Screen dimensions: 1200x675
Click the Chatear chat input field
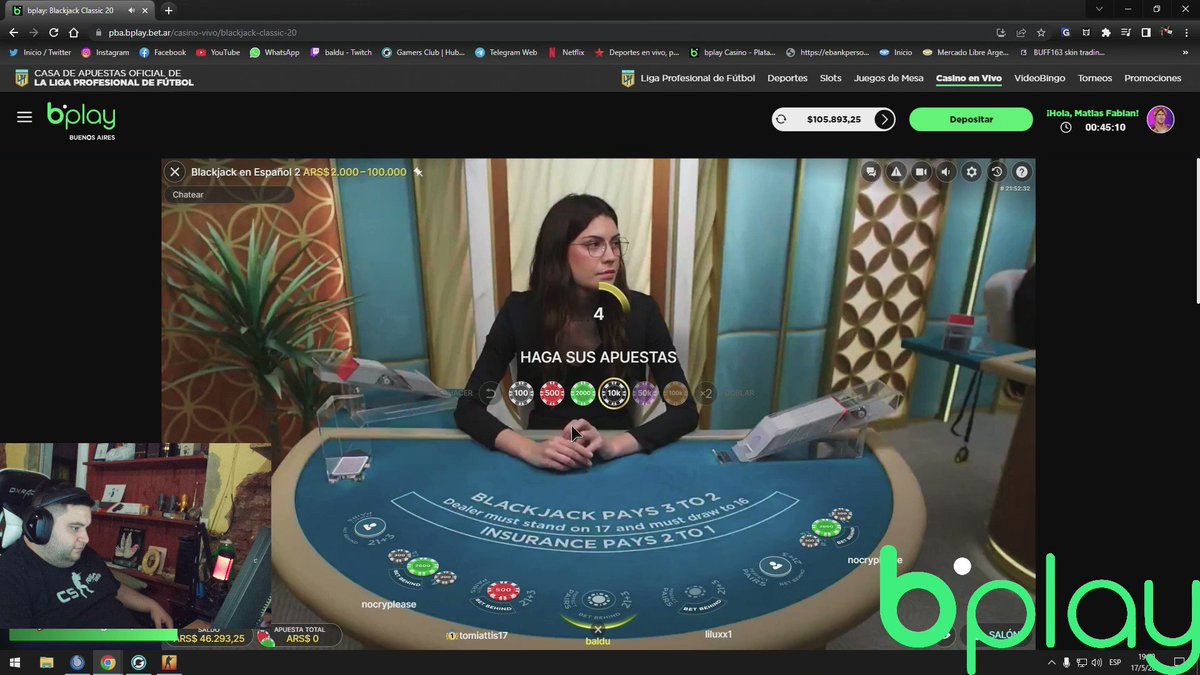(229, 195)
